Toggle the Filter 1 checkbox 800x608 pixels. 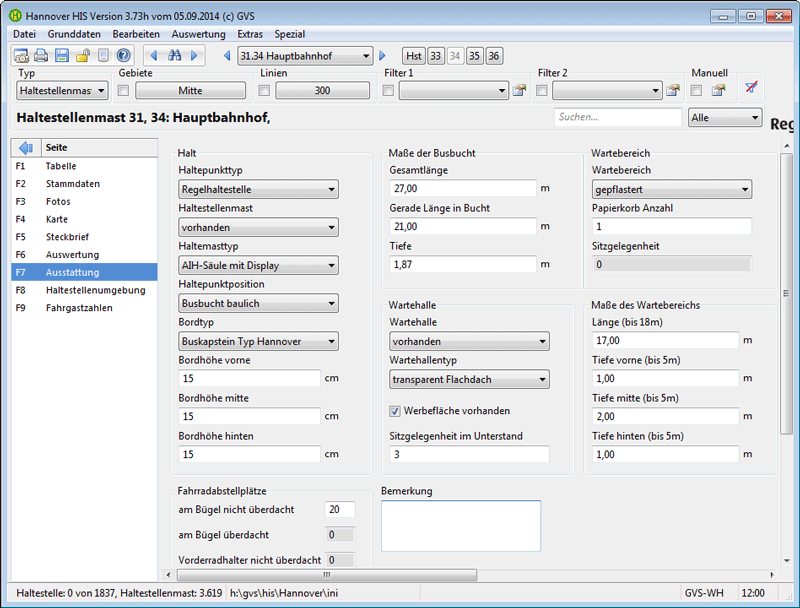388,90
